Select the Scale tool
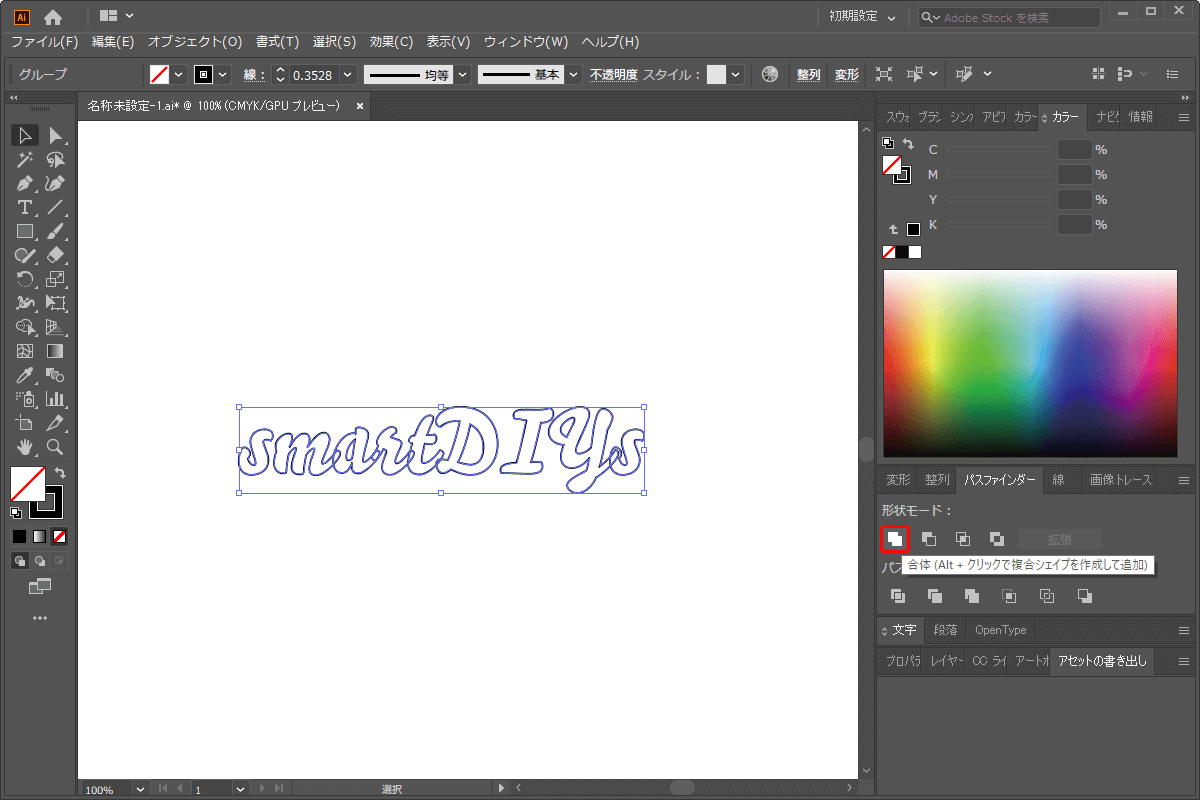Image resolution: width=1200 pixels, height=800 pixels. (56, 279)
